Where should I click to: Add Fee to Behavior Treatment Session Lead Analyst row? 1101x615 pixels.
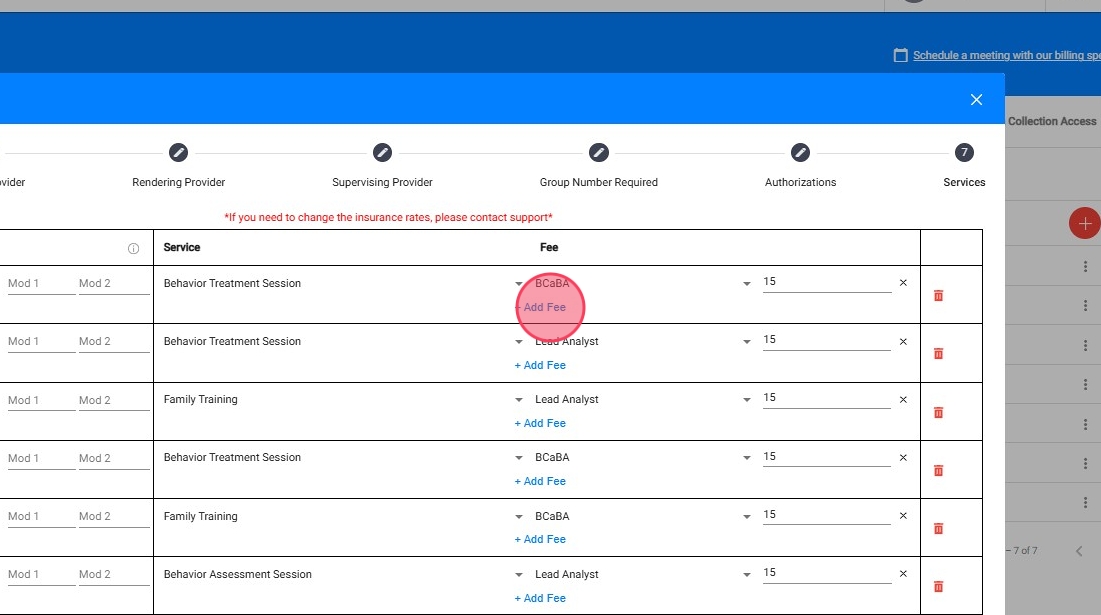point(540,365)
